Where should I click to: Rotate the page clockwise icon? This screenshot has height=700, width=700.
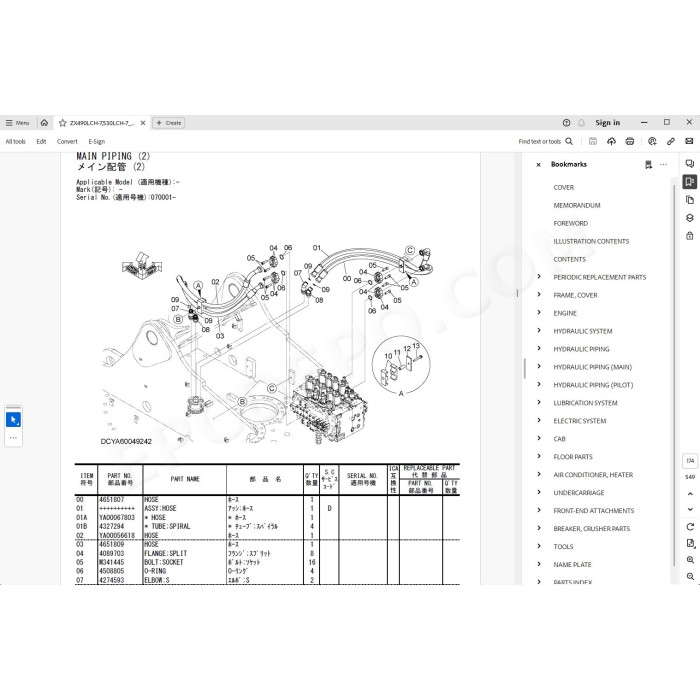[690, 527]
